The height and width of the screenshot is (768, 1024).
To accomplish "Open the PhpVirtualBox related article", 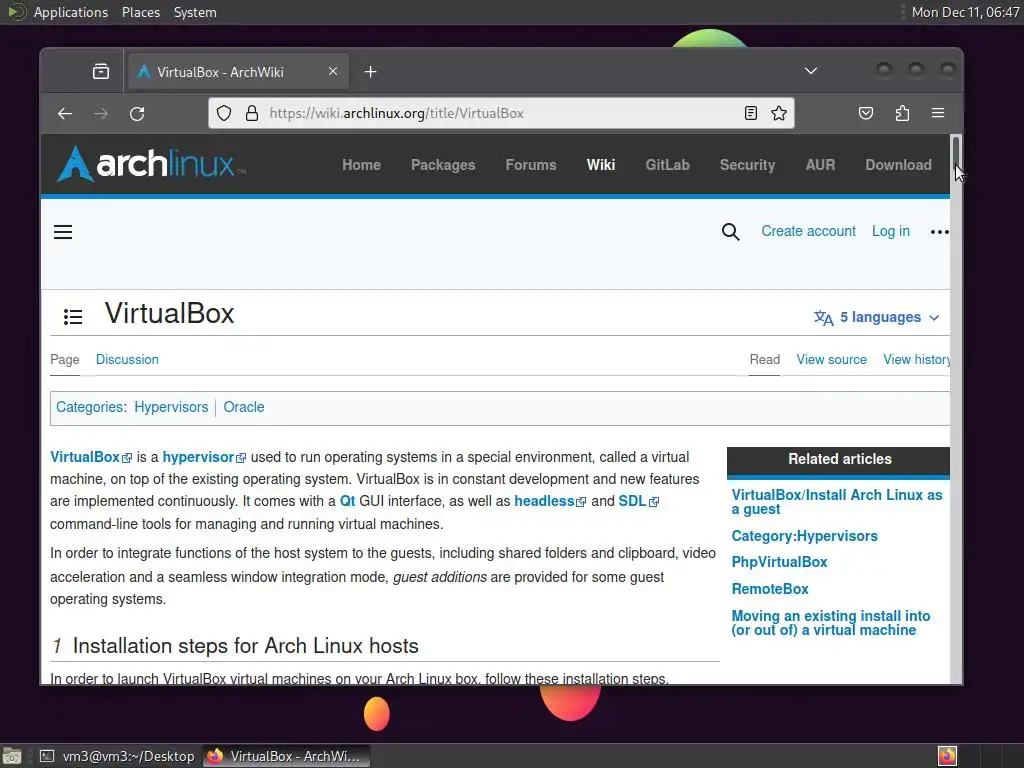I will pos(779,562).
